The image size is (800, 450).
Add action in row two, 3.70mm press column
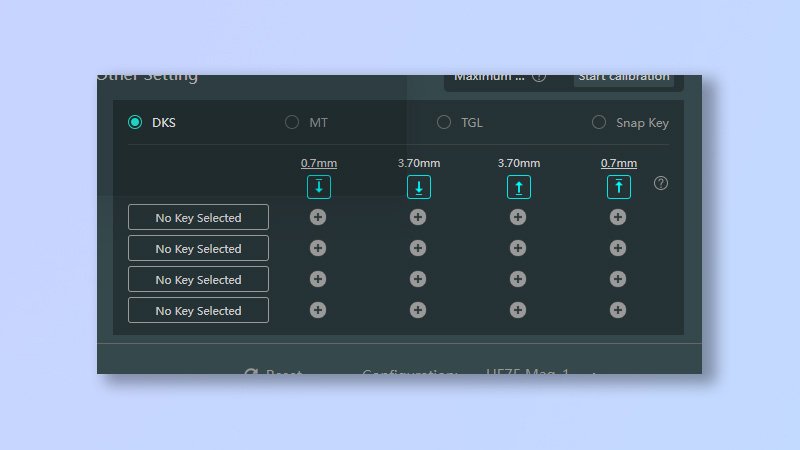[418, 248]
